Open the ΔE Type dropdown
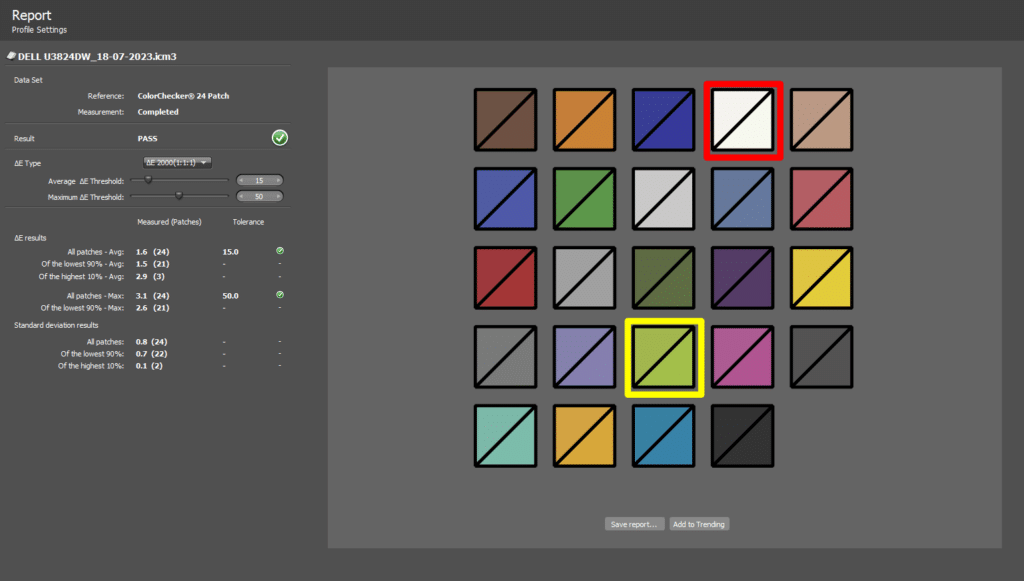Image resolution: width=1024 pixels, height=581 pixels. (x=177, y=162)
